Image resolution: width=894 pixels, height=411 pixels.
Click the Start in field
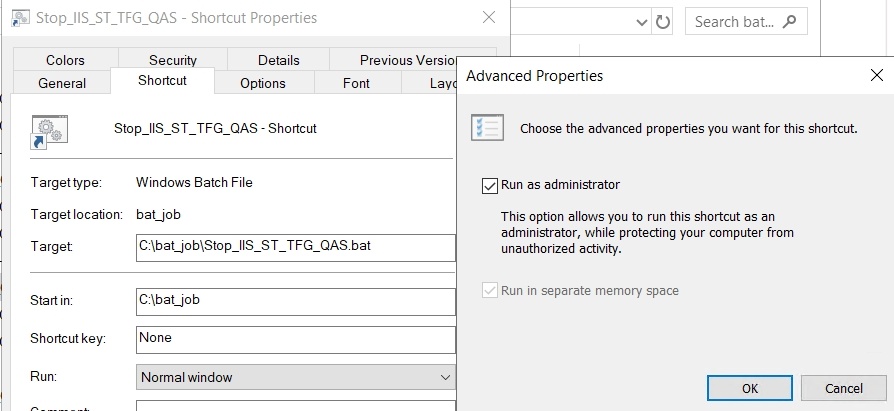[x=295, y=302]
